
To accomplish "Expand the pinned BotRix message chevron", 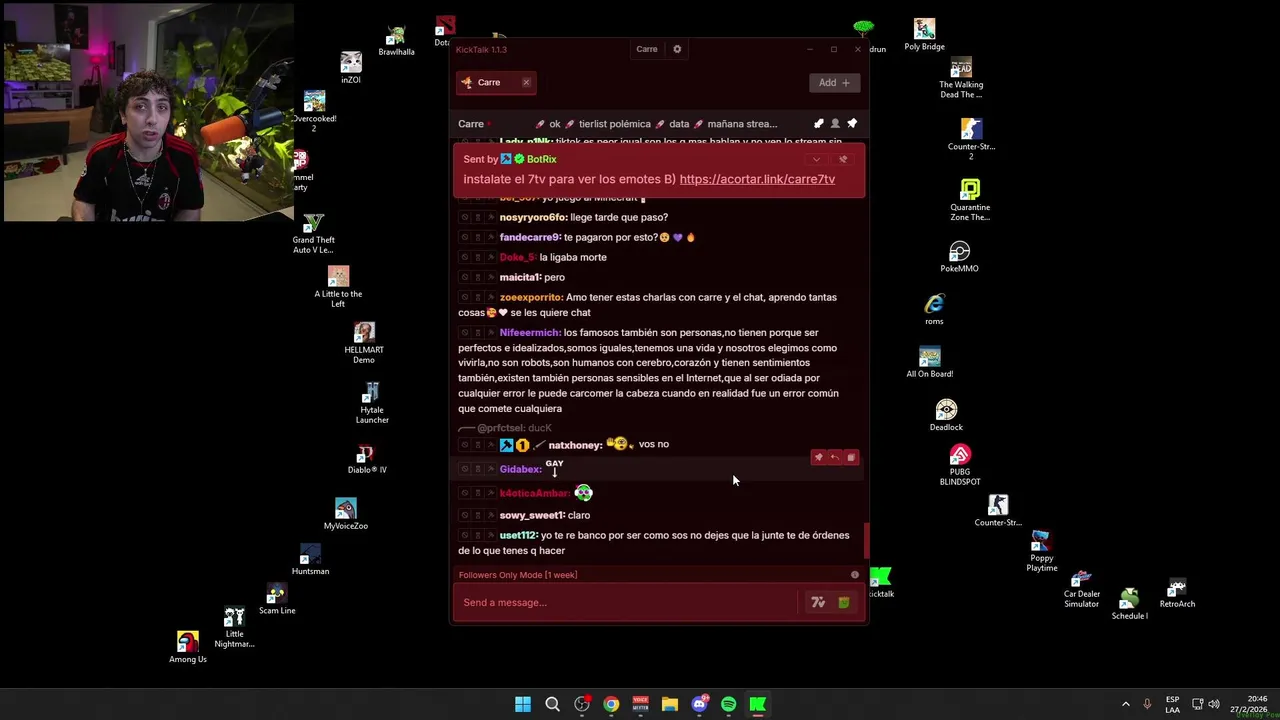I will click(816, 159).
